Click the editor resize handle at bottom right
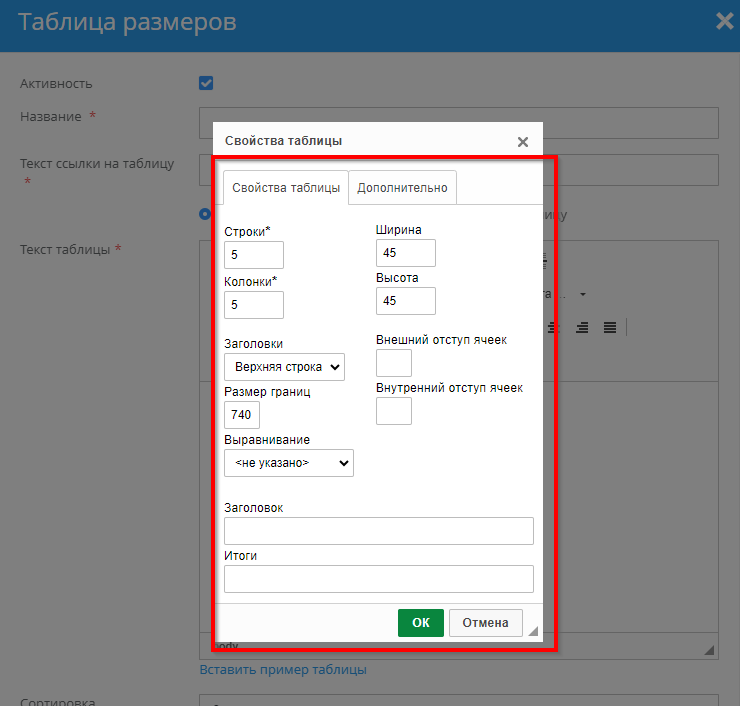 pyautogui.click(x=710, y=650)
